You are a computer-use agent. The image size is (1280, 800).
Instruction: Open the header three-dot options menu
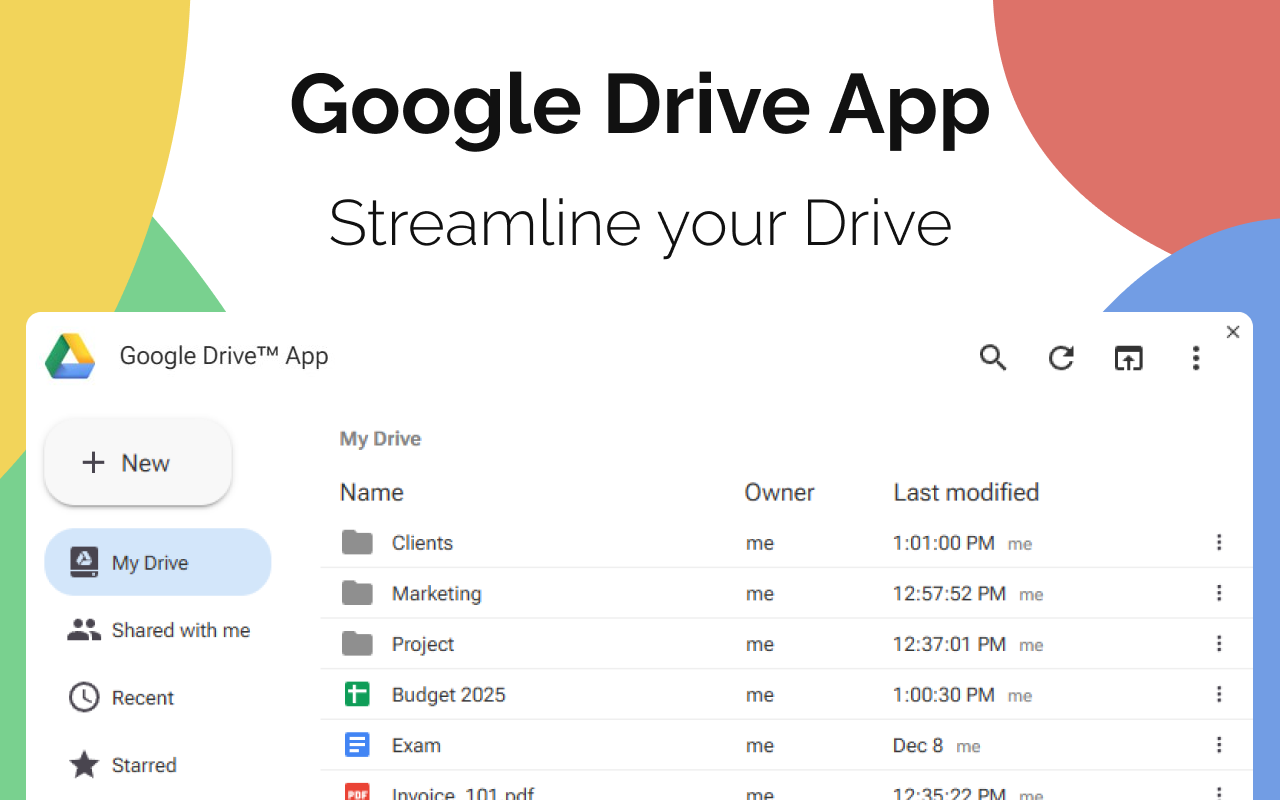click(1196, 358)
